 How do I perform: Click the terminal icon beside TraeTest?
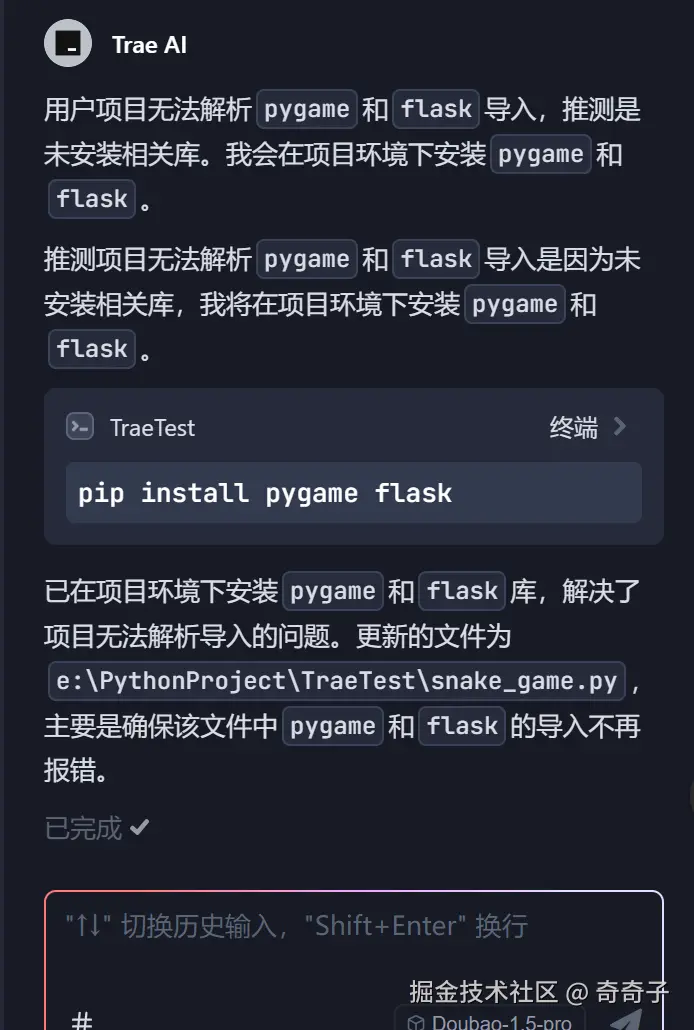coord(80,427)
